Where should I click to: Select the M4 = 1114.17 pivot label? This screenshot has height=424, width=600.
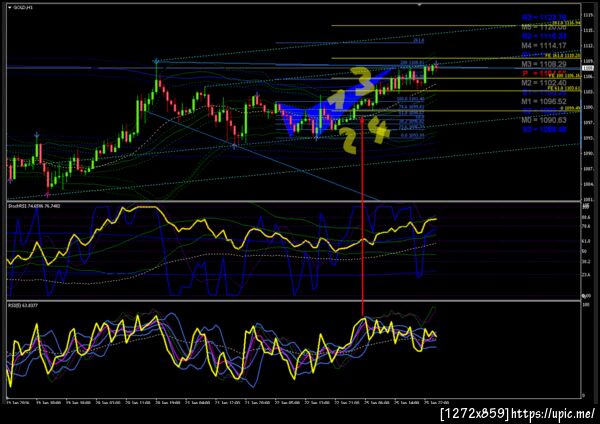[544, 46]
